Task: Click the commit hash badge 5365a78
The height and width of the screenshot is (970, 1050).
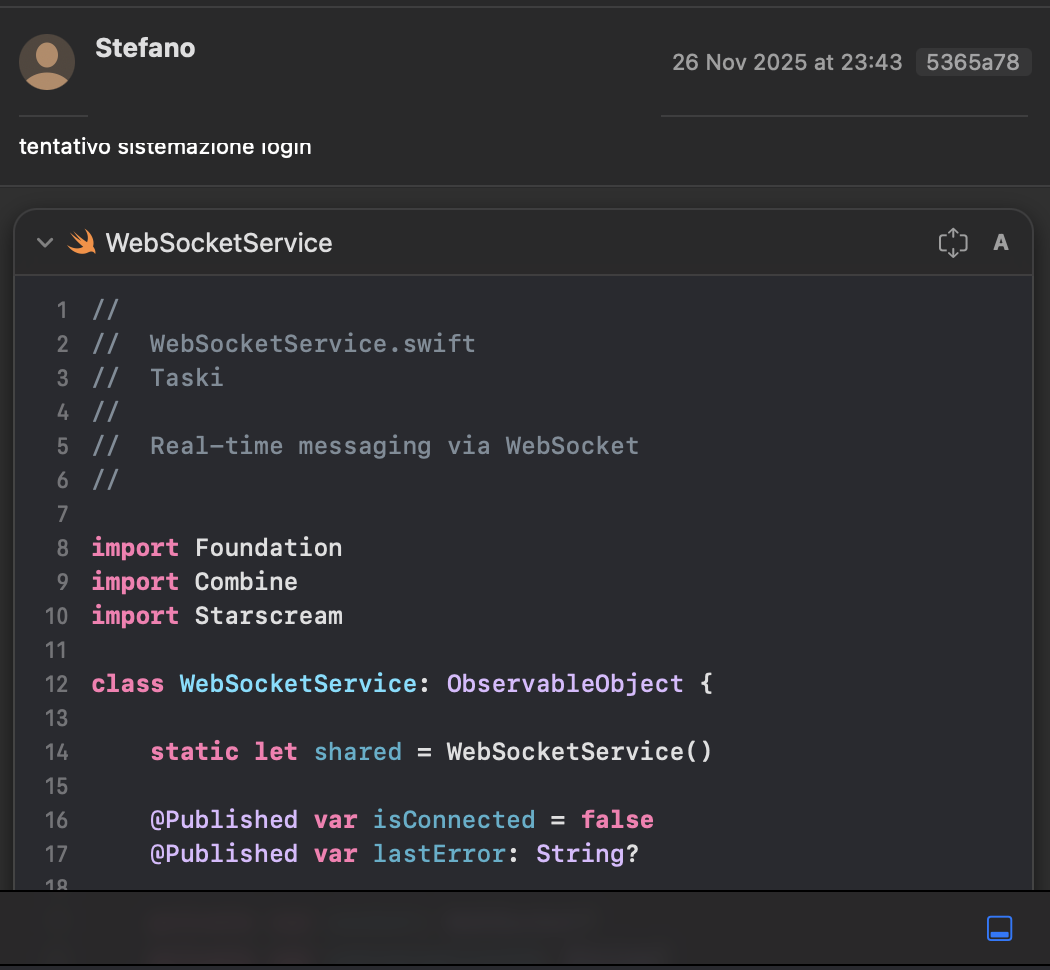Action: (x=972, y=62)
